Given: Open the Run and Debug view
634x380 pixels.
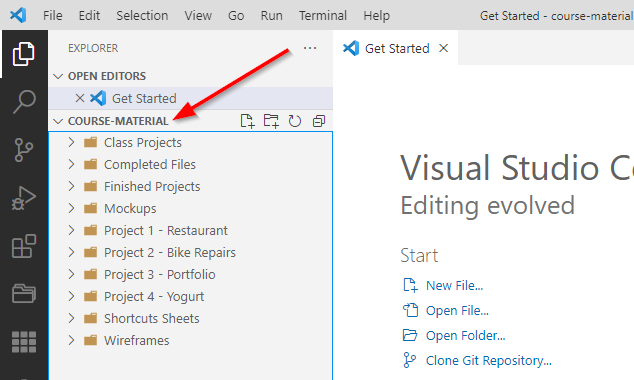Looking at the screenshot, I should click(x=24, y=198).
